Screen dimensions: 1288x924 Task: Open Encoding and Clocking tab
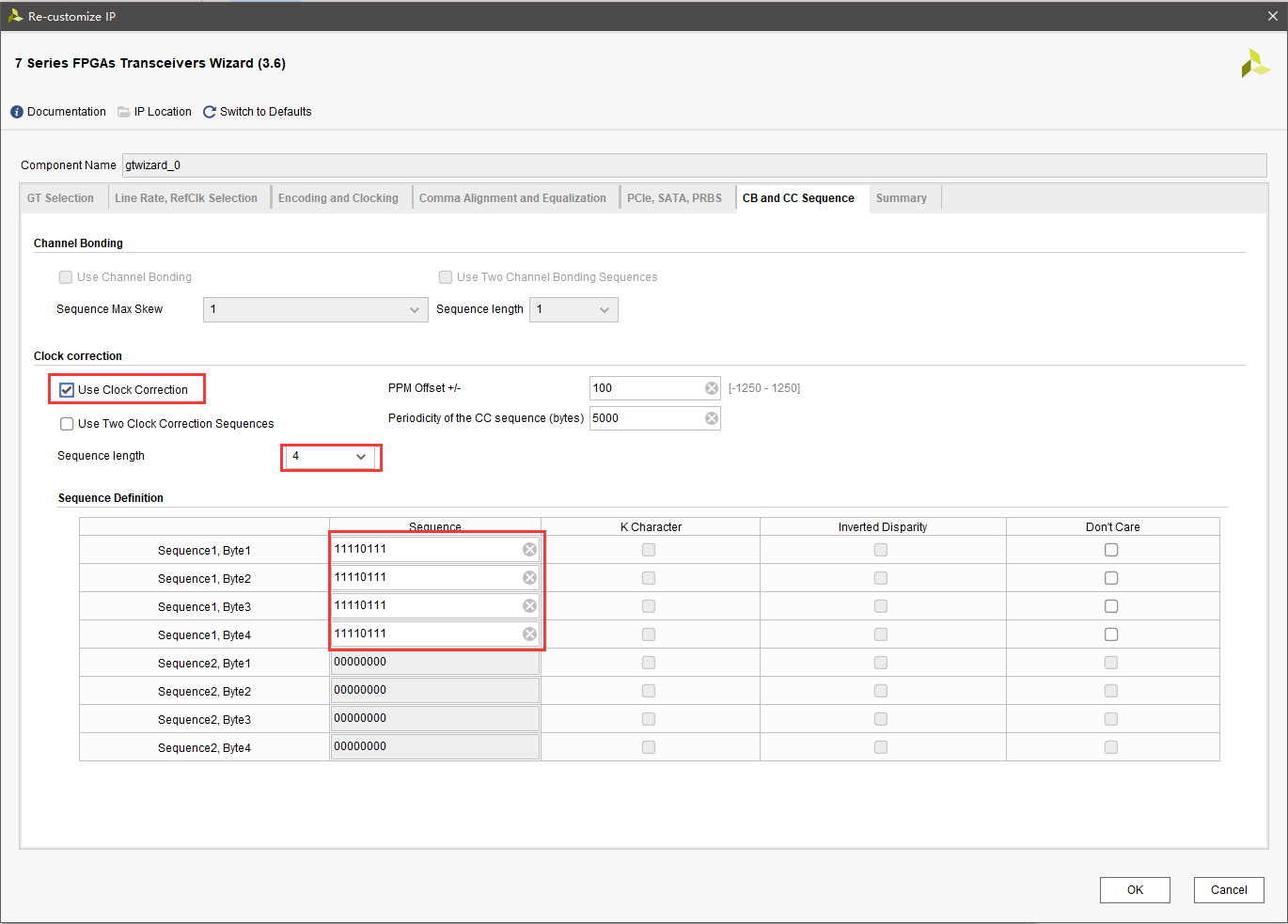pos(338,198)
